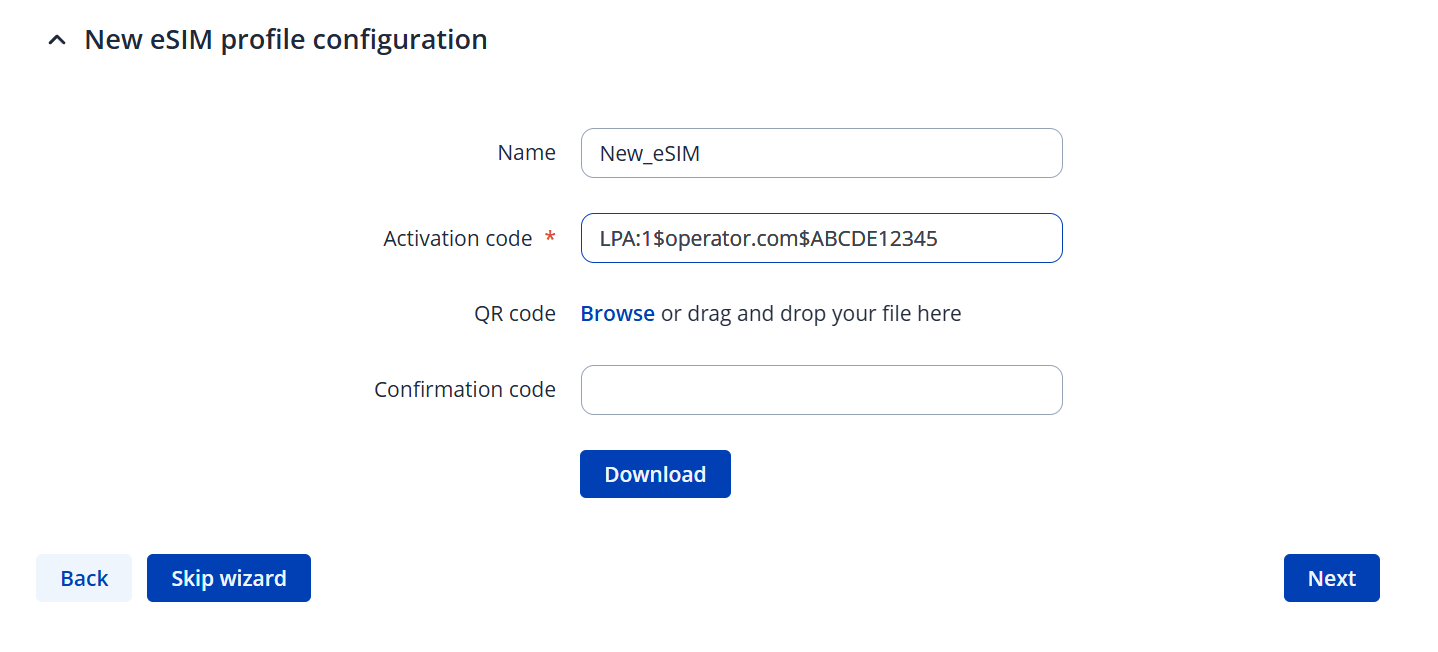Click the New eSIM profile configuration heading
The height and width of the screenshot is (652, 1438).
pos(286,40)
